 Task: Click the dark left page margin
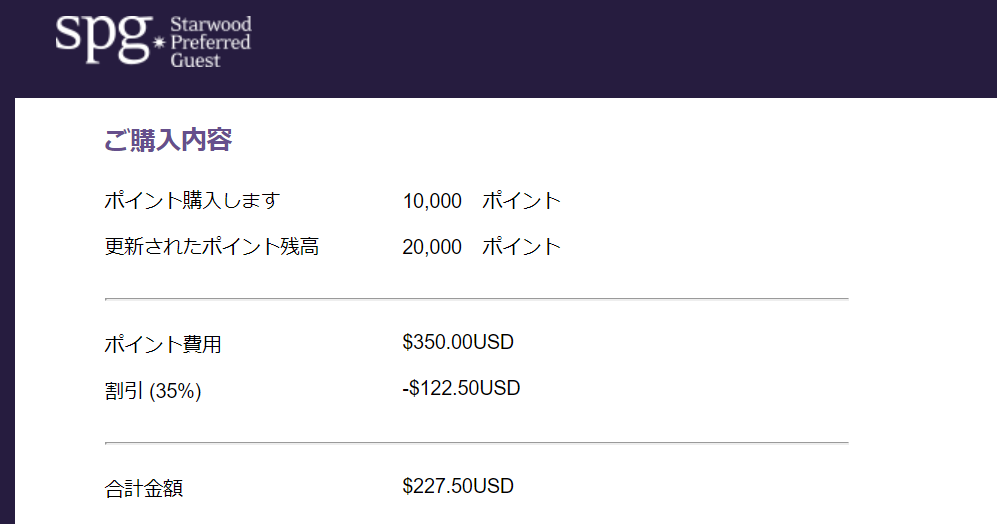pyautogui.click(x=7, y=300)
